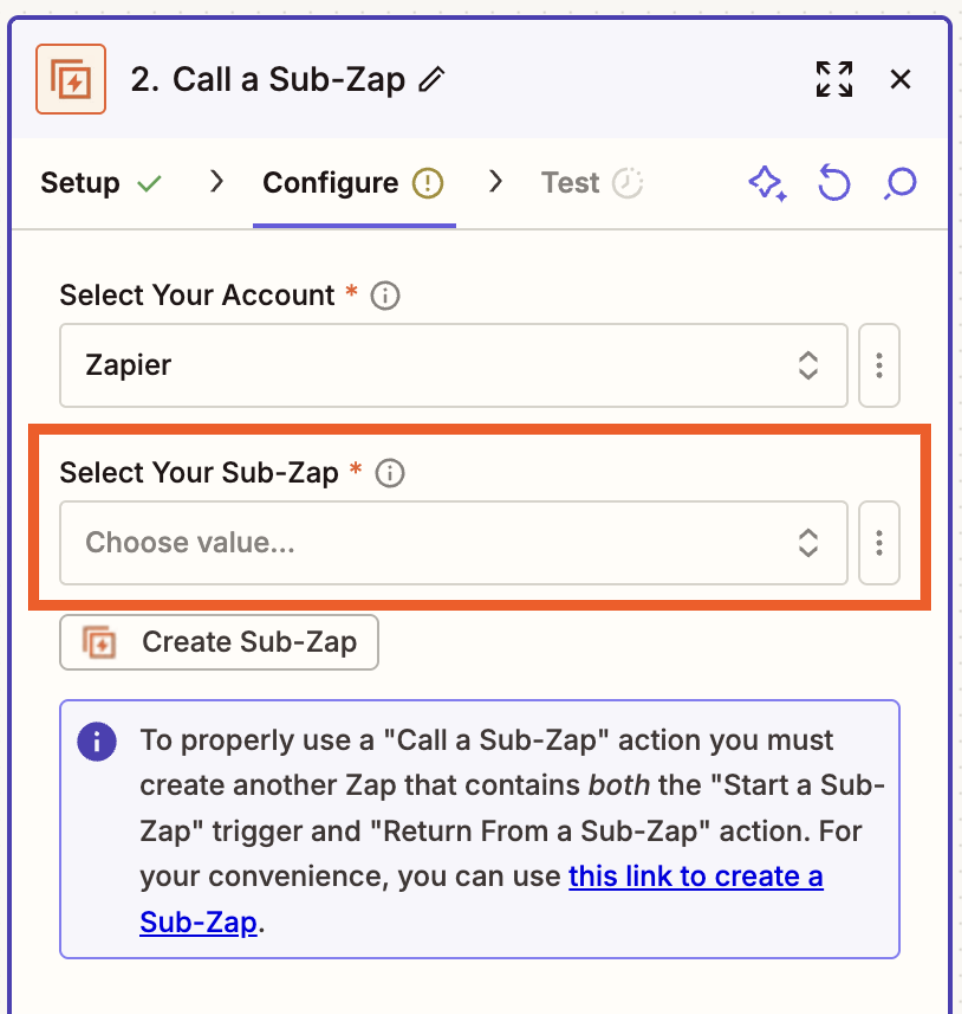Click the purple info icon in notice
The width and height of the screenshot is (962, 1014).
click(97, 741)
